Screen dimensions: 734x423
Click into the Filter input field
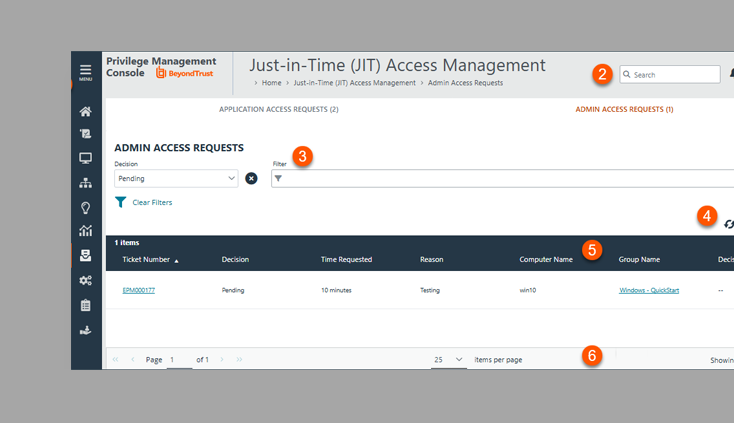tap(502, 178)
